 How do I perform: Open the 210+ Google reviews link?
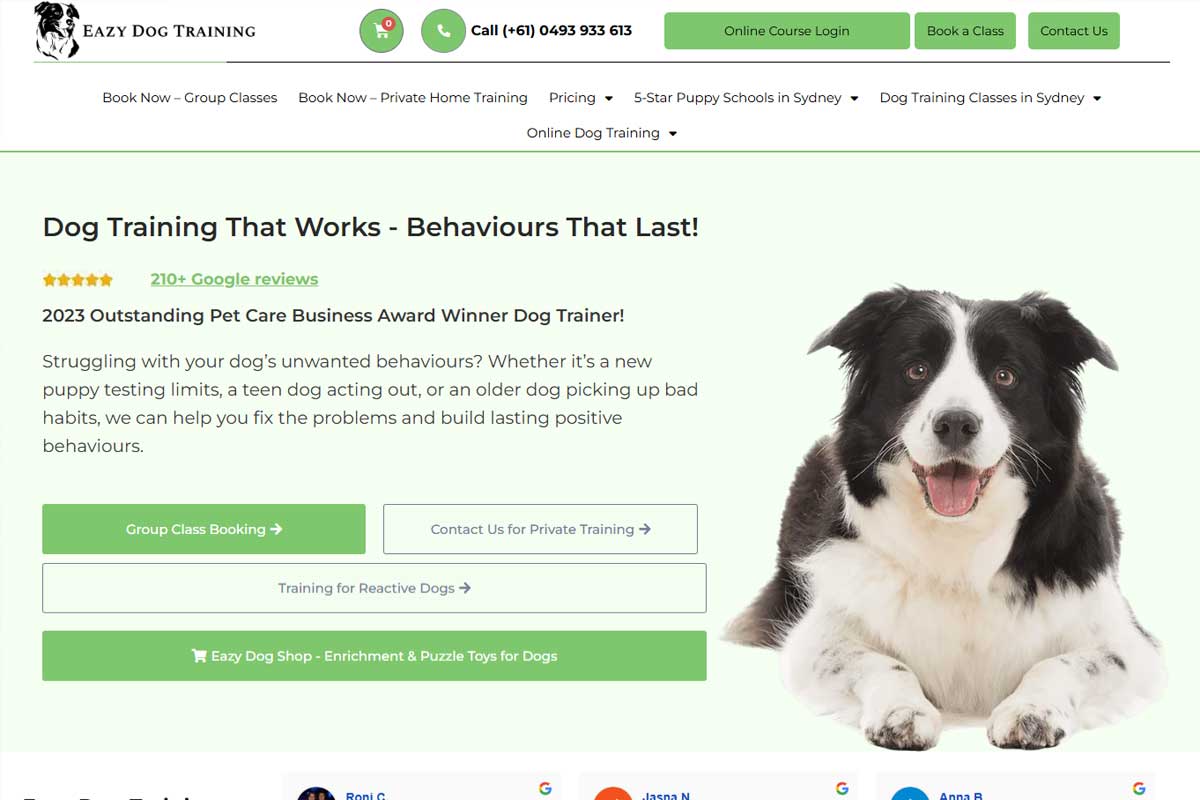click(234, 279)
